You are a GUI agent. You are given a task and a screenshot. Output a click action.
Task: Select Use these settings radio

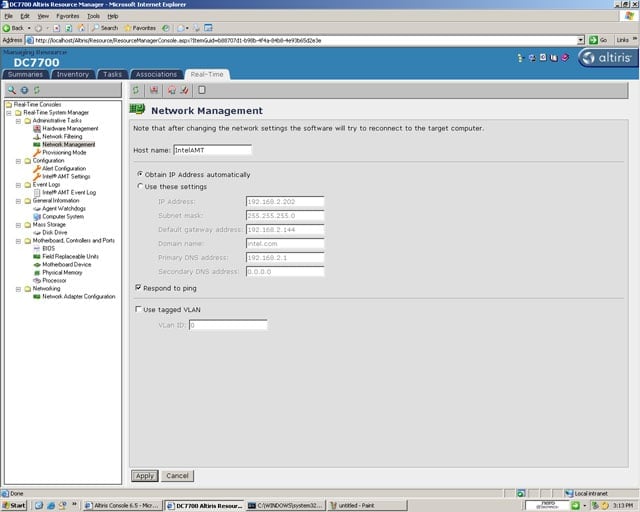click(140, 186)
